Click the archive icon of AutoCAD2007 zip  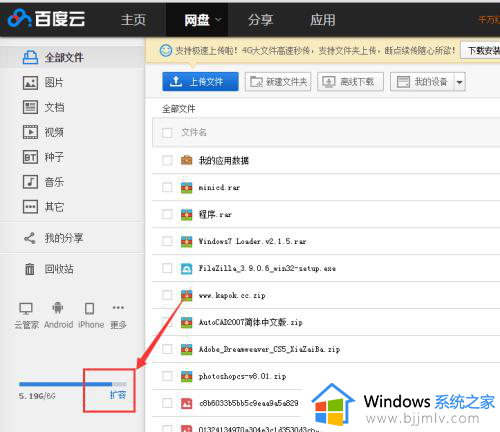[x=187, y=322]
